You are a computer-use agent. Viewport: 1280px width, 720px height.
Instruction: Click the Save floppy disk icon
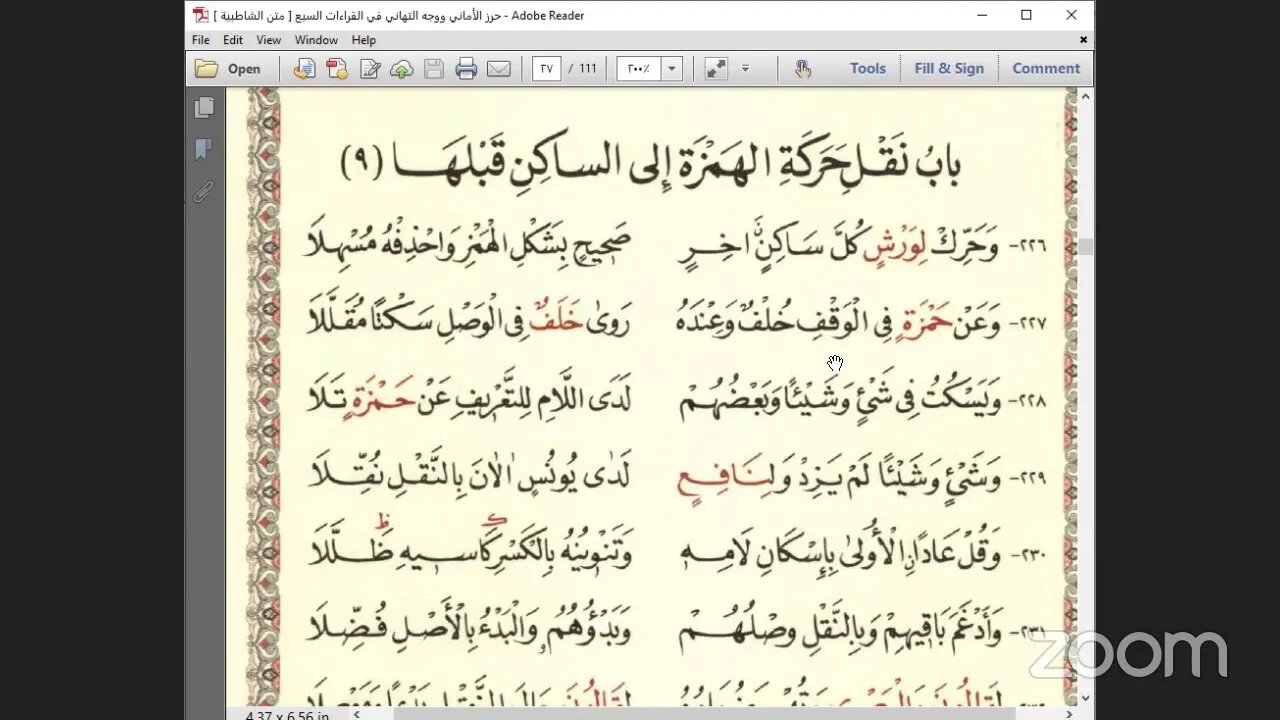pos(434,69)
